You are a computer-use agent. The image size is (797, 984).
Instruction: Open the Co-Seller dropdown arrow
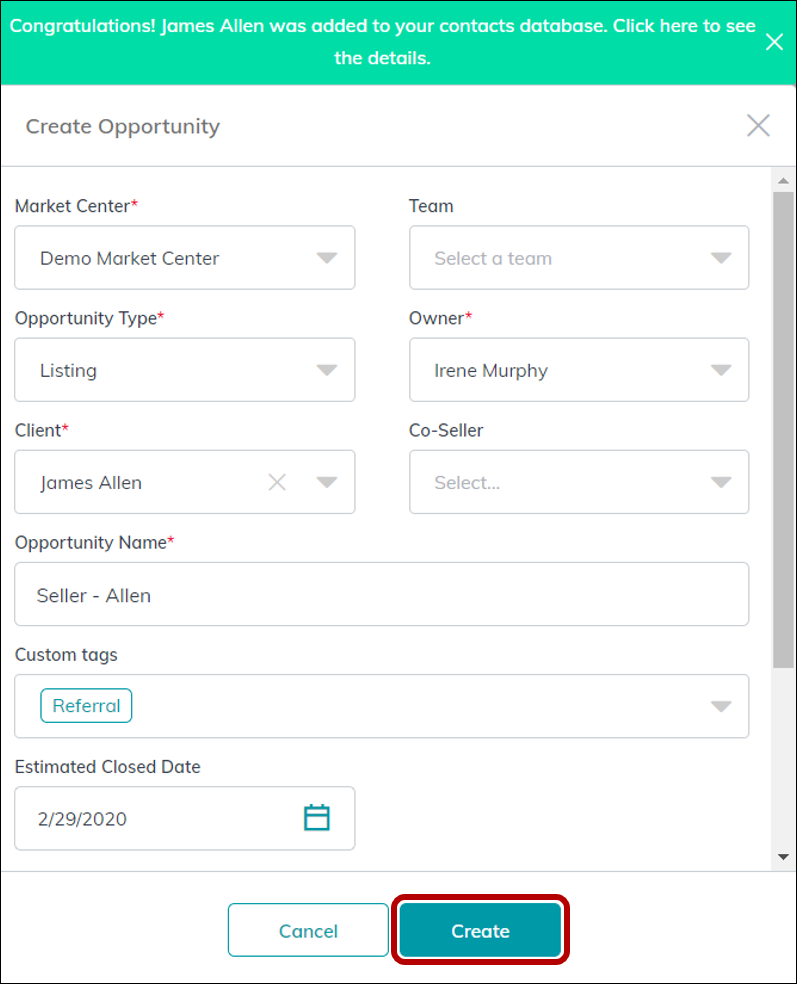click(x=721, y=482)
